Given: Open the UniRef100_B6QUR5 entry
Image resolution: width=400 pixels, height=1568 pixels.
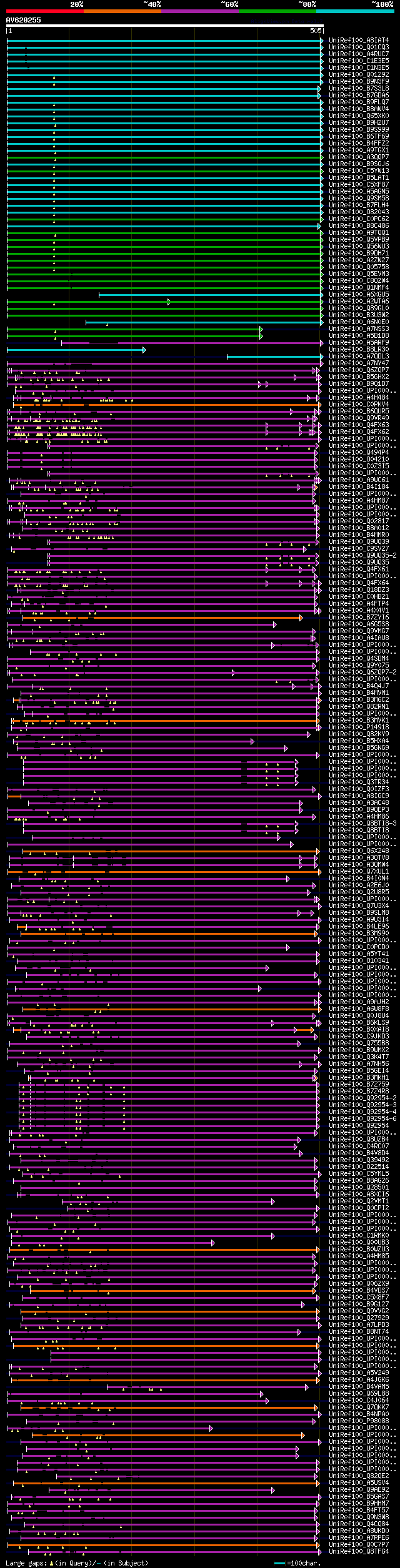Looking at the screenshot, I should pos(359,412).
